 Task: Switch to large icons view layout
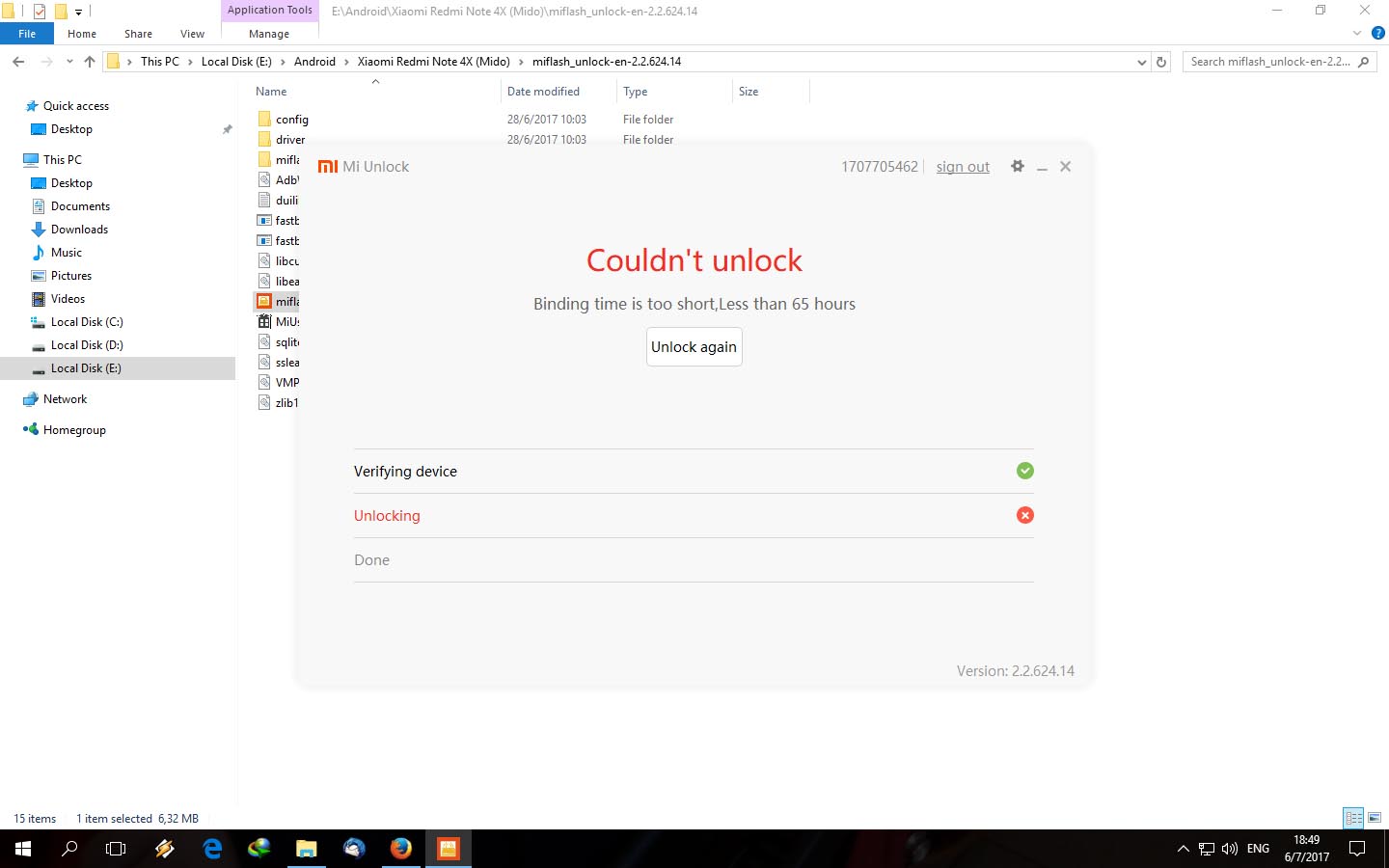1375,818
